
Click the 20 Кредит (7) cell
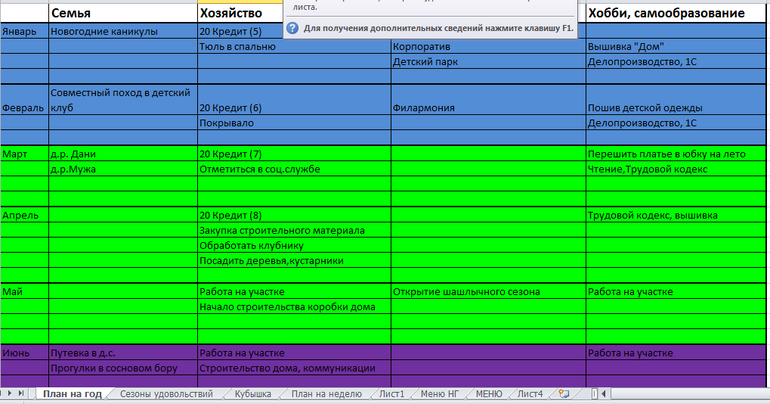[x=294, y=154]
